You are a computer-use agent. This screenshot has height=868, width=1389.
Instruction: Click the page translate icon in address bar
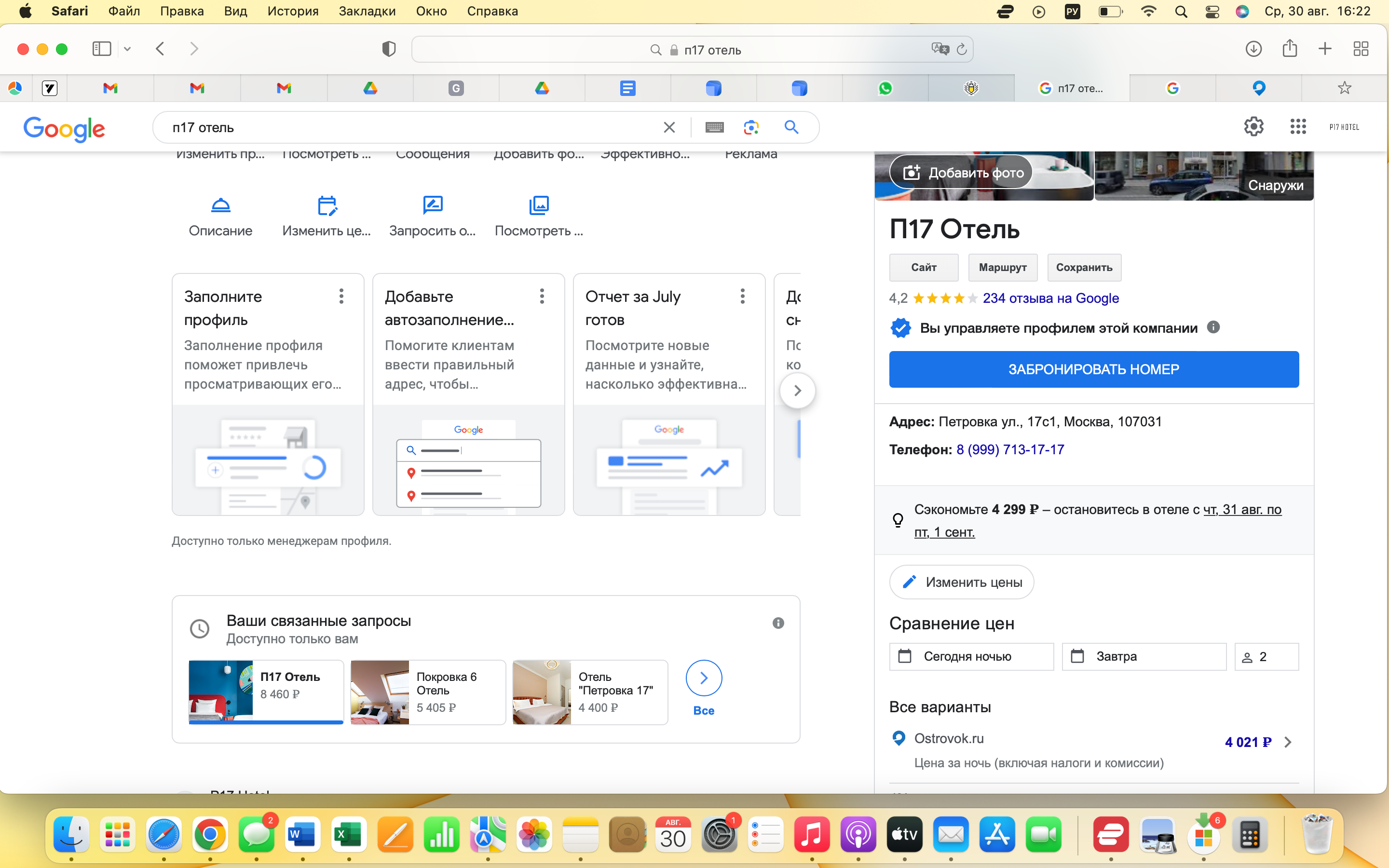point(940,49)
